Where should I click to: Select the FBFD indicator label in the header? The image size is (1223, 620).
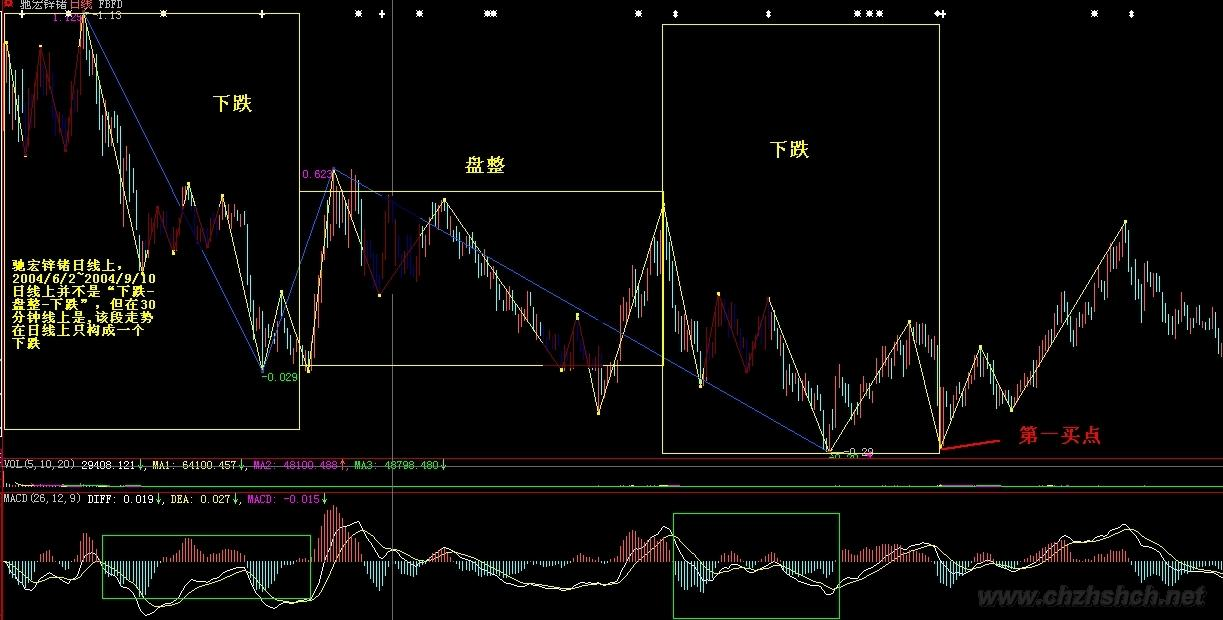coord(110,5)
